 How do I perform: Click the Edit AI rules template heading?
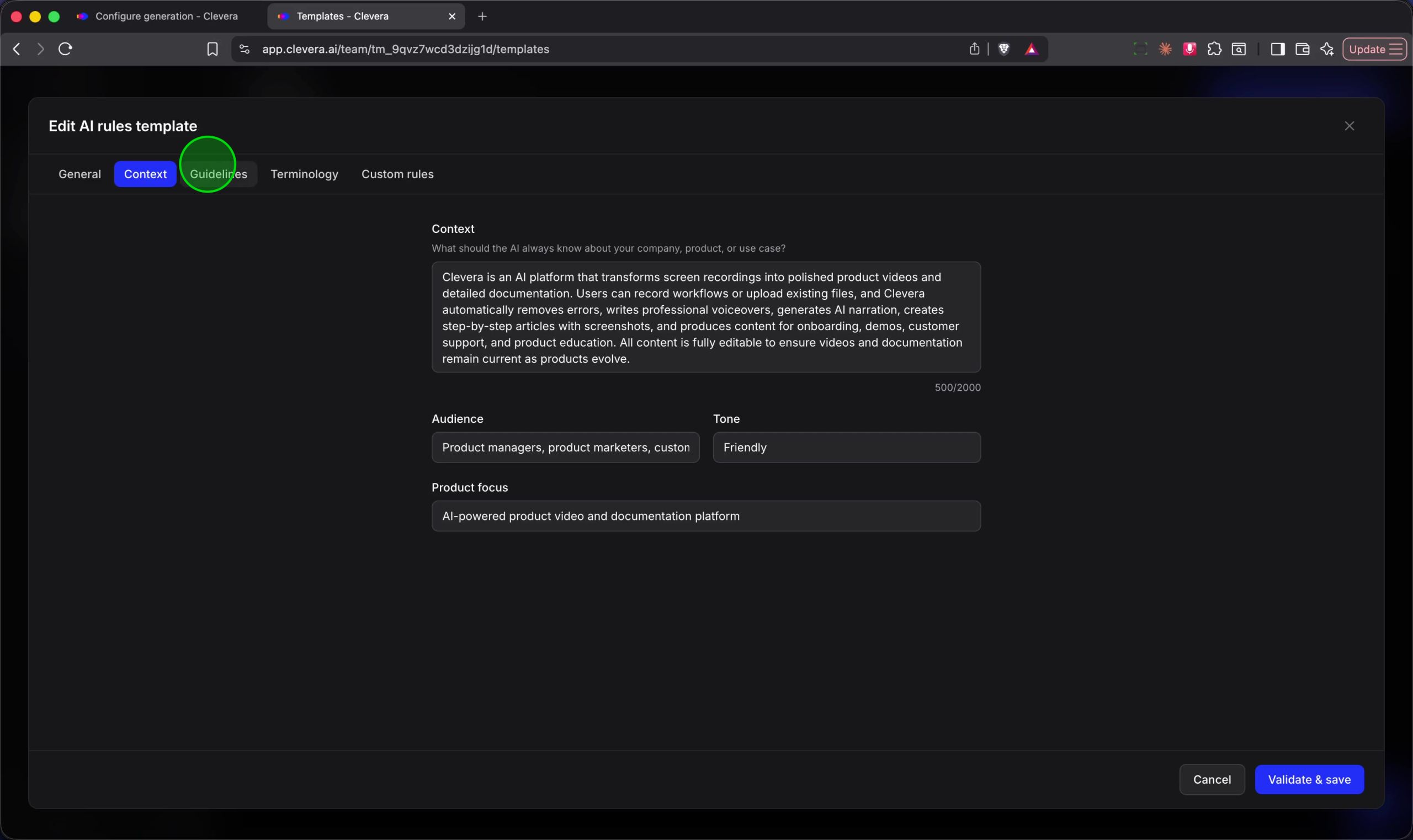point(123,126)
